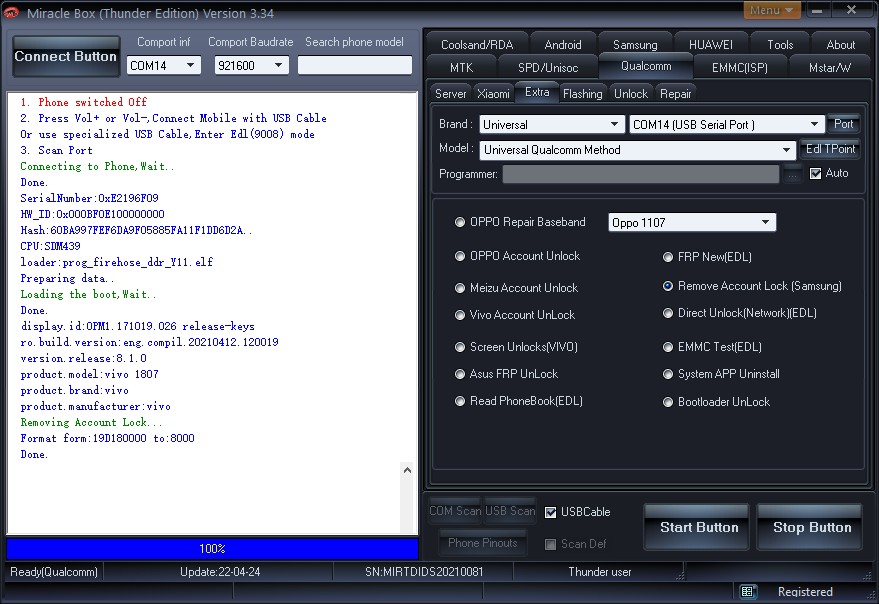Select EMMC Test(EDL) option
The image size is (879, 604).
click(x=668, y=347)
